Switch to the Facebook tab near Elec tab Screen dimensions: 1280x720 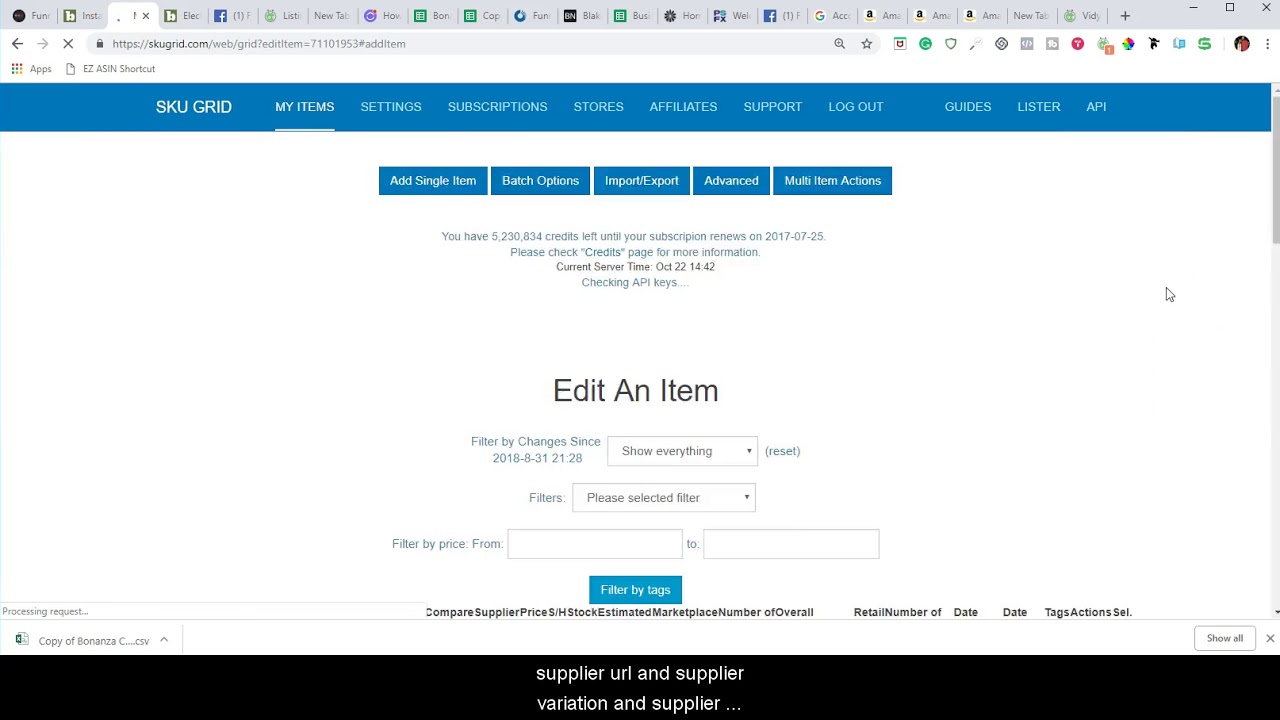point(230,16)
